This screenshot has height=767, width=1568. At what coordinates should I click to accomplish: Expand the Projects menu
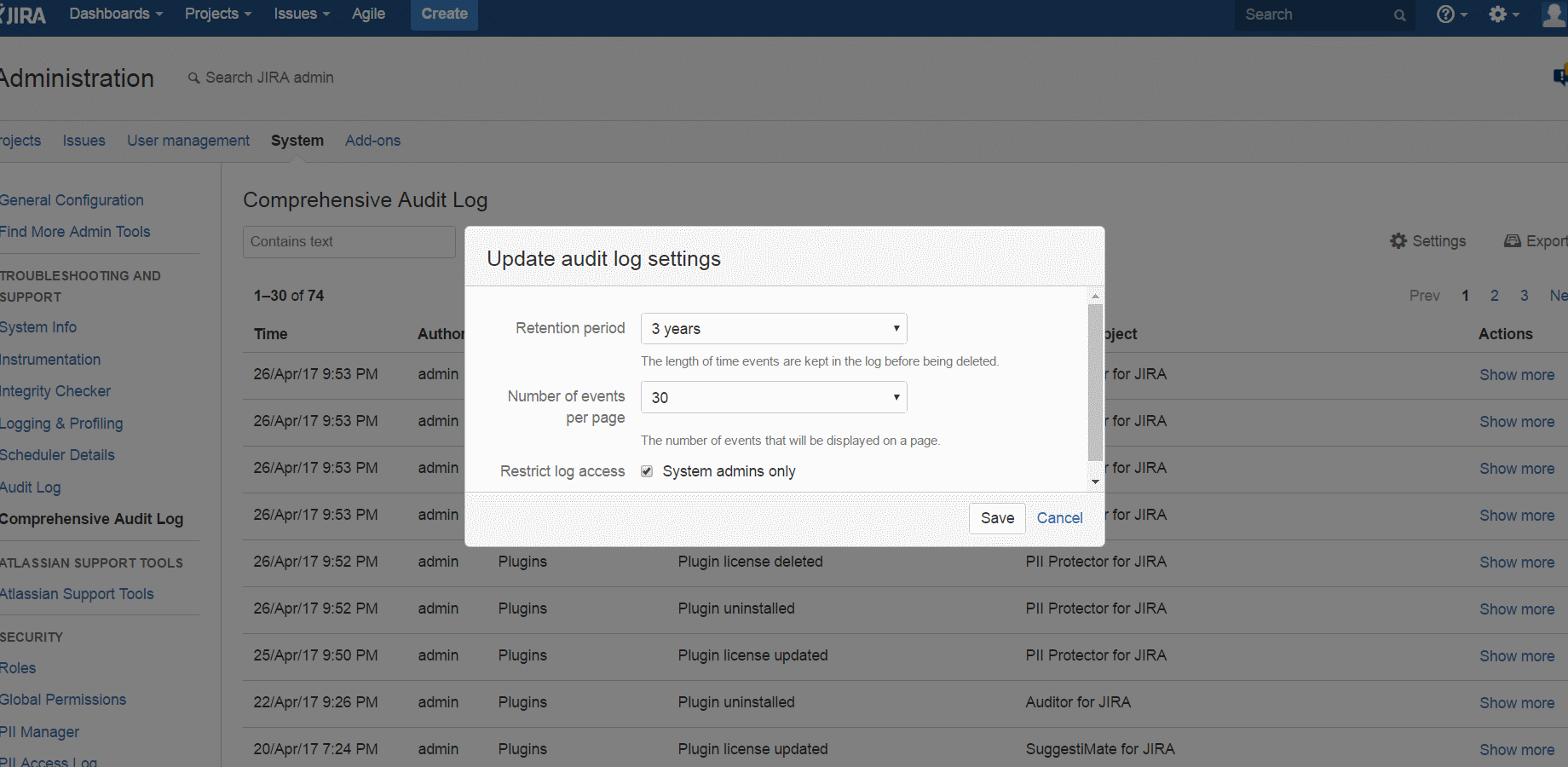point(218,14)
